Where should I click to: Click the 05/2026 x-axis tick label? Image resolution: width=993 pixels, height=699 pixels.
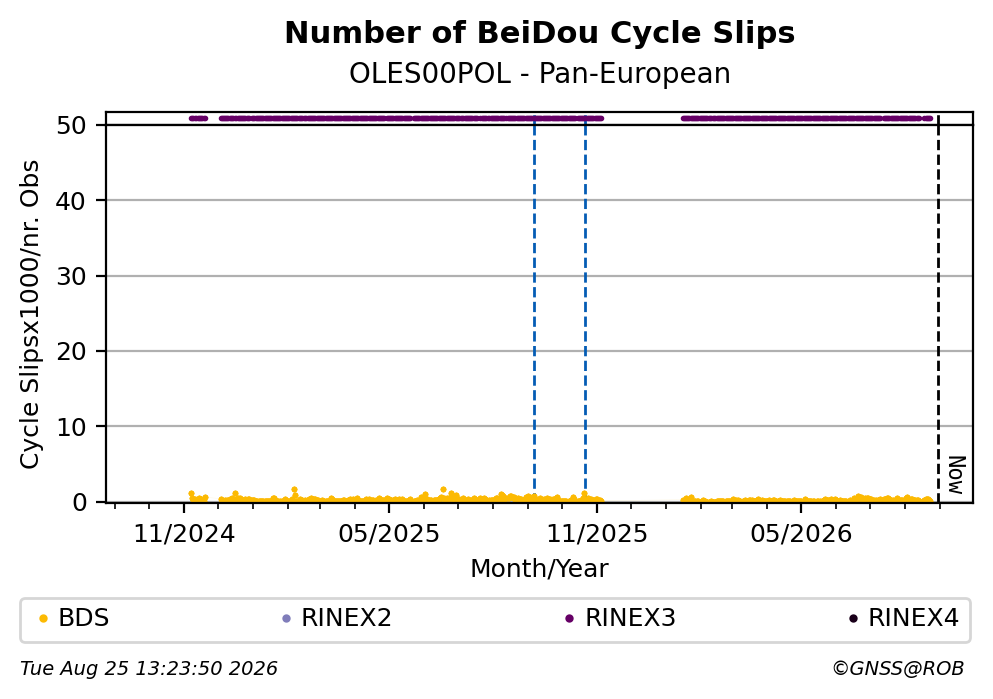pos(801,534)
